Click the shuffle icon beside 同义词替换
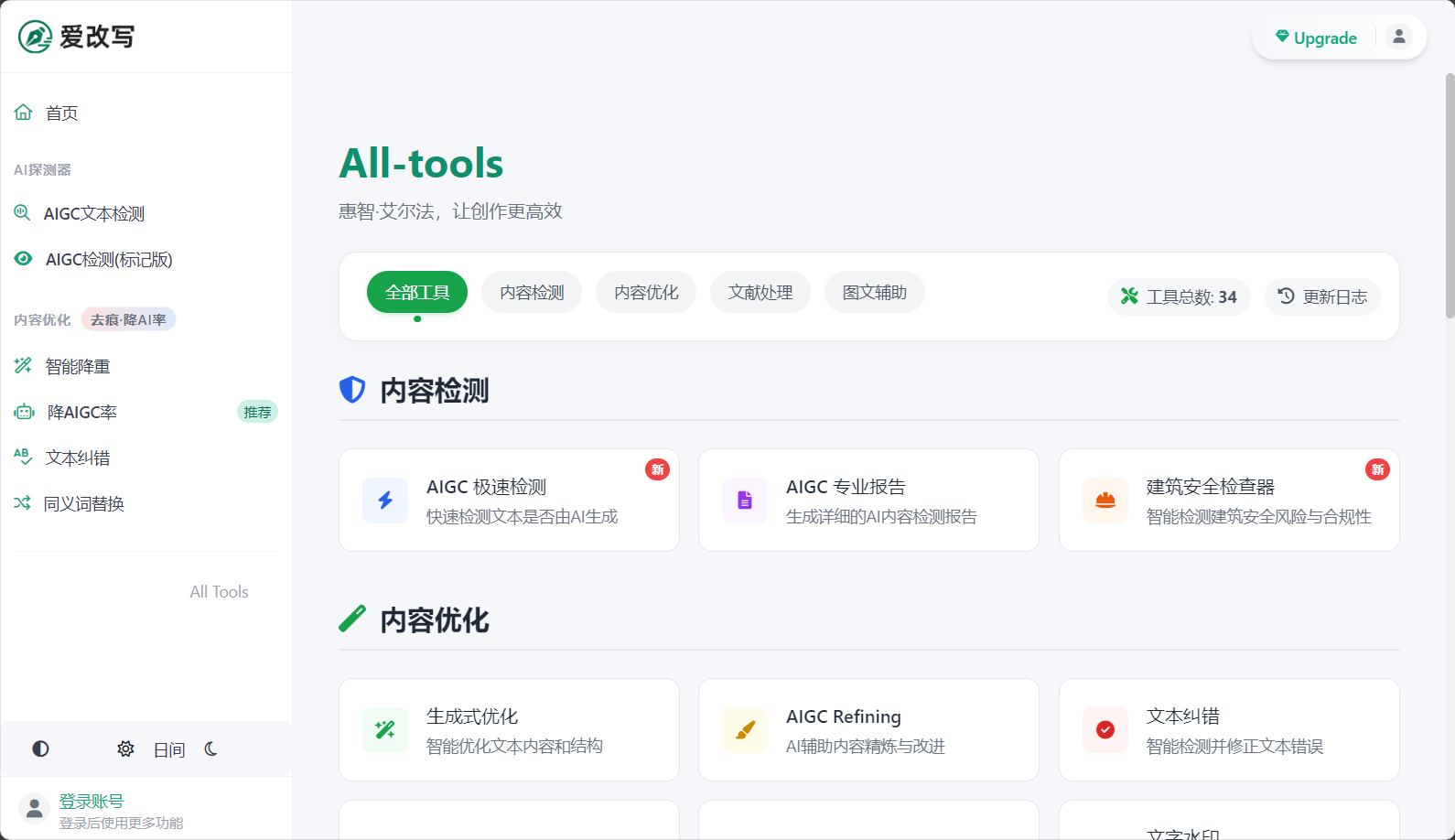Viewport: 1455px width, 840px height. coord(22,502)
